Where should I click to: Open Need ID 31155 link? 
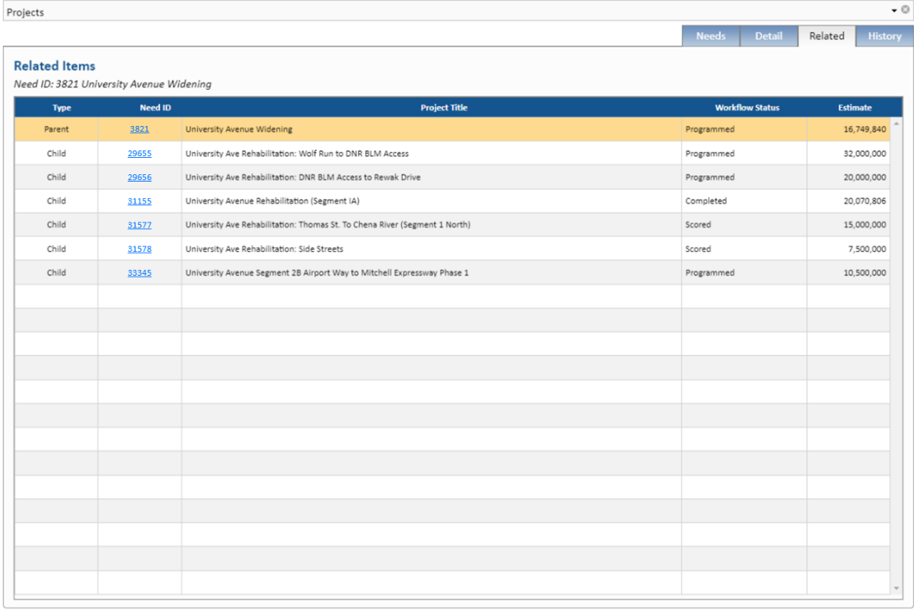(x=139, y=201)
